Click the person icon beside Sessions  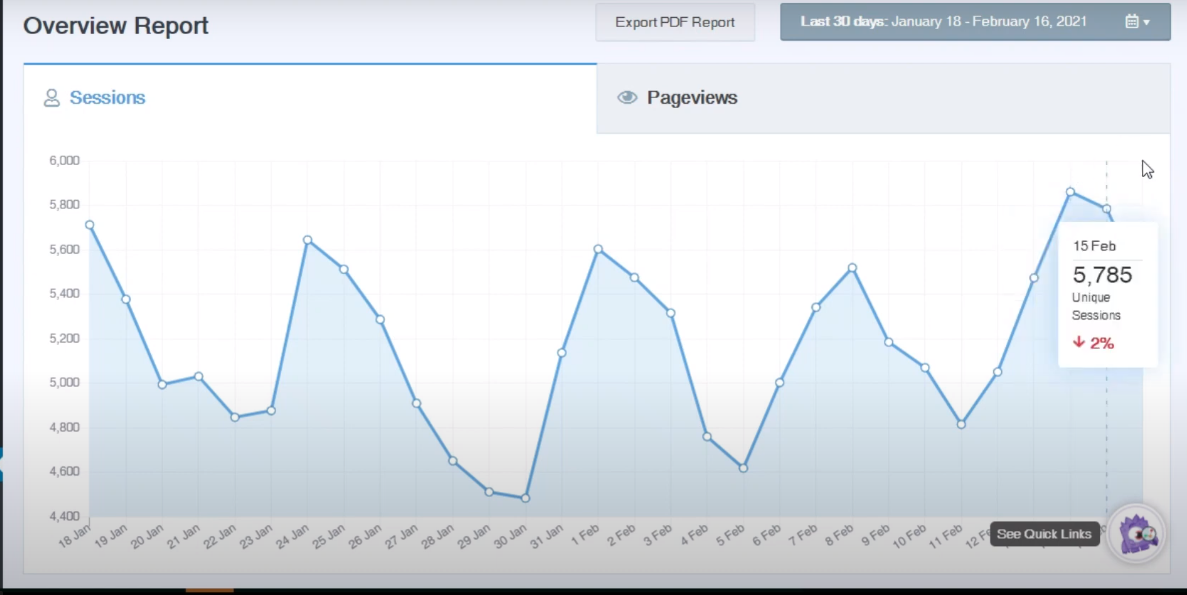[52, 98]
